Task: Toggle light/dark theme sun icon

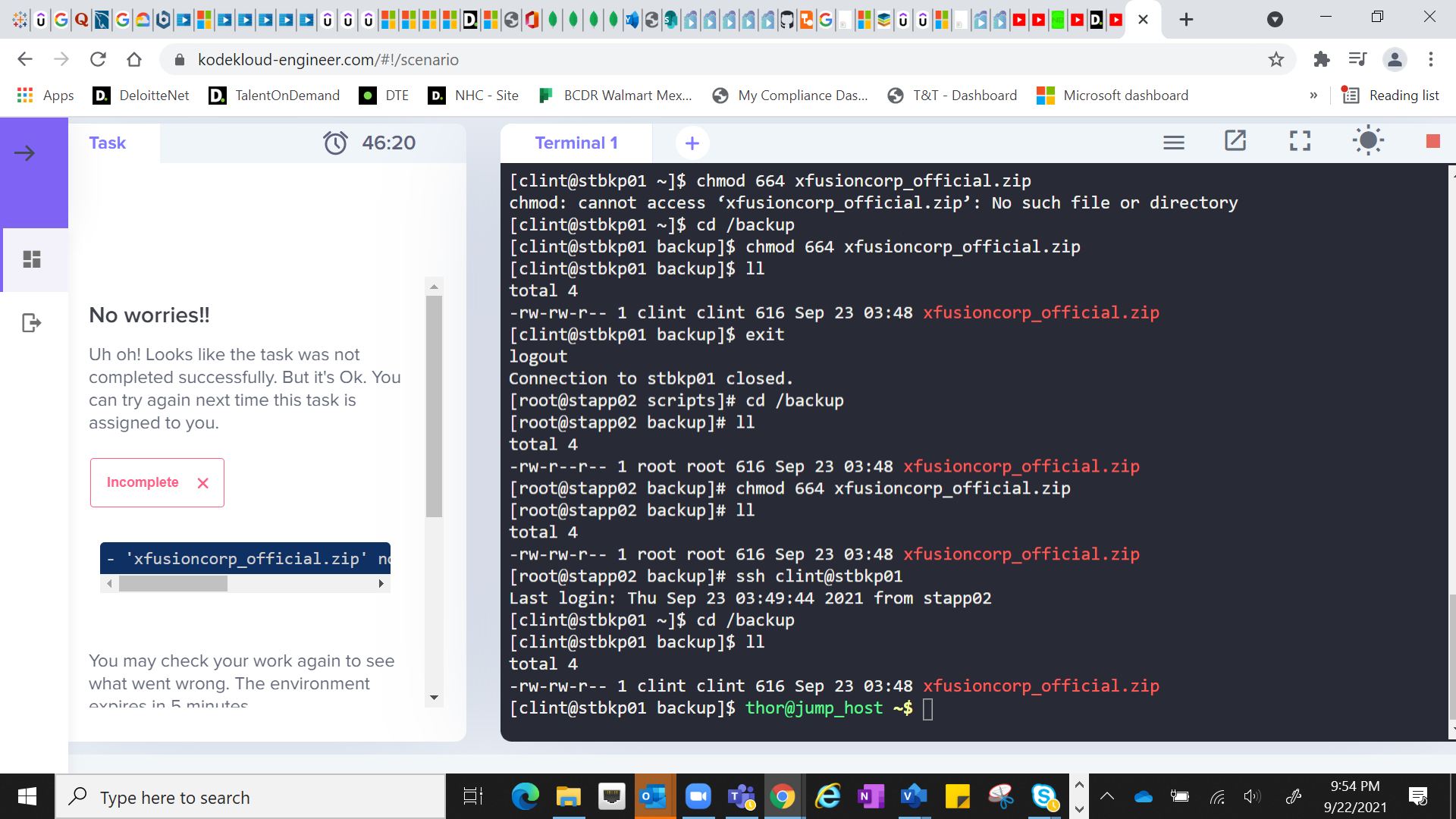Action: tap(1368, 141)
